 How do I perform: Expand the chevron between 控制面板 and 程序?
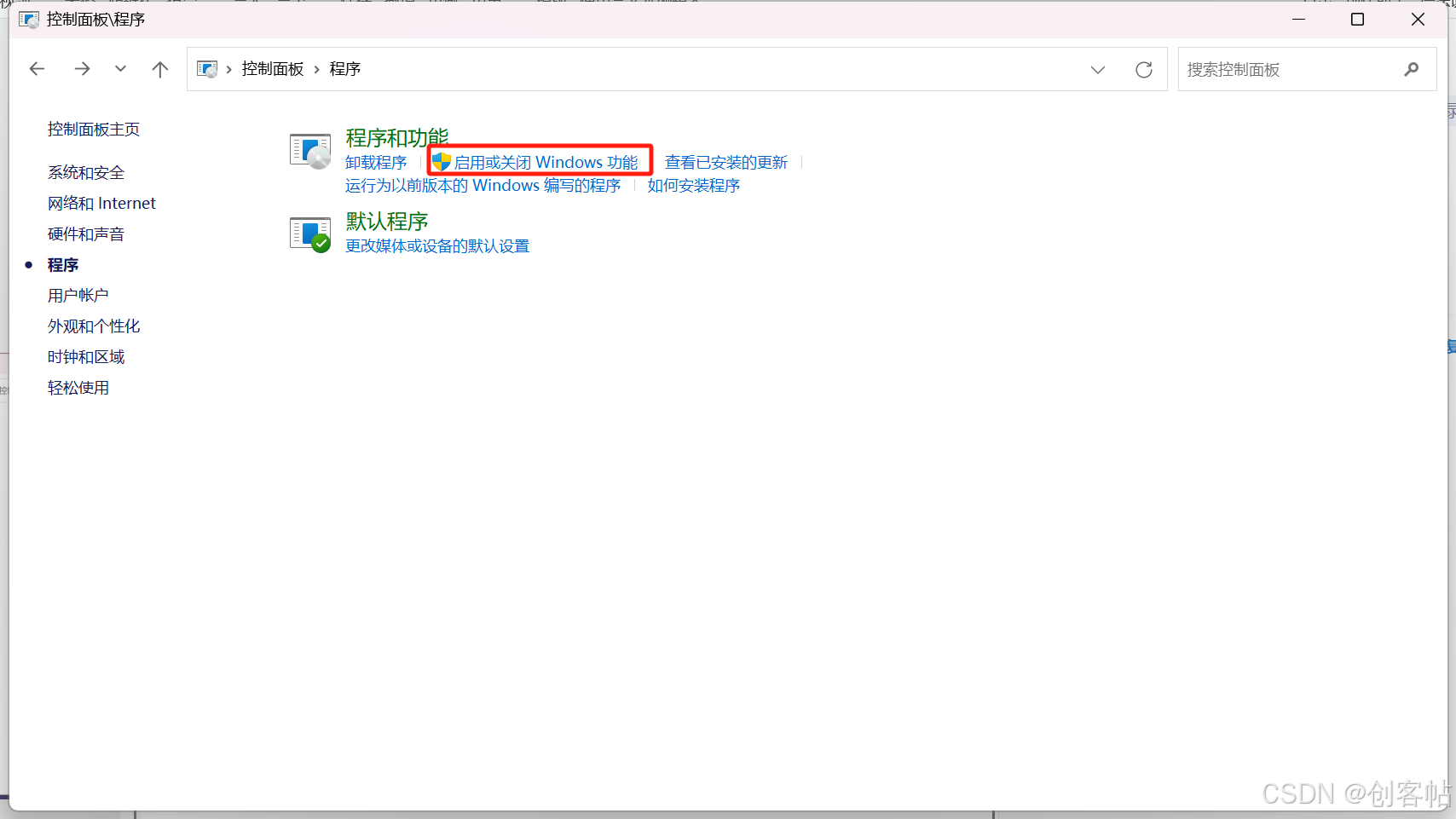click(317, 69)
